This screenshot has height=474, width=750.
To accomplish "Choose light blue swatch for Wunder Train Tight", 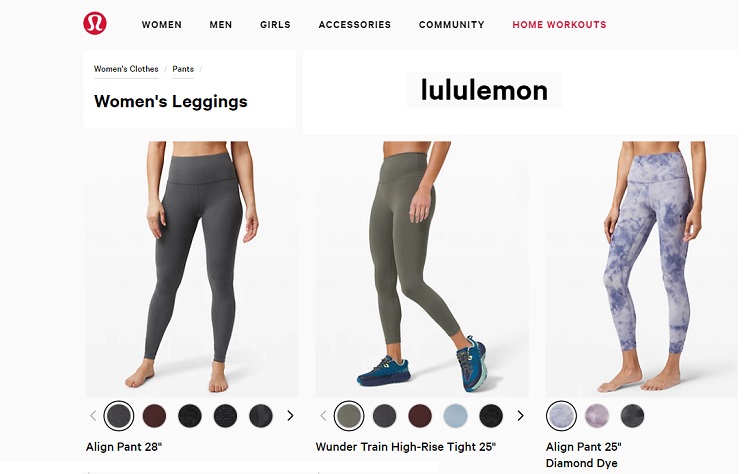I will coord(455,416).
